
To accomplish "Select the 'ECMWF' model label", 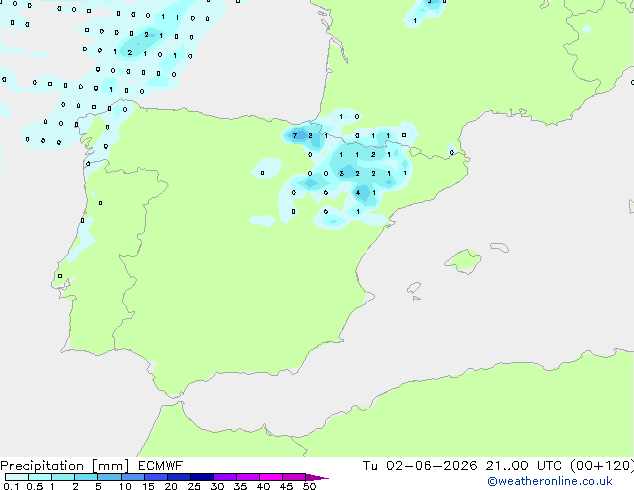I will (160, 466).
